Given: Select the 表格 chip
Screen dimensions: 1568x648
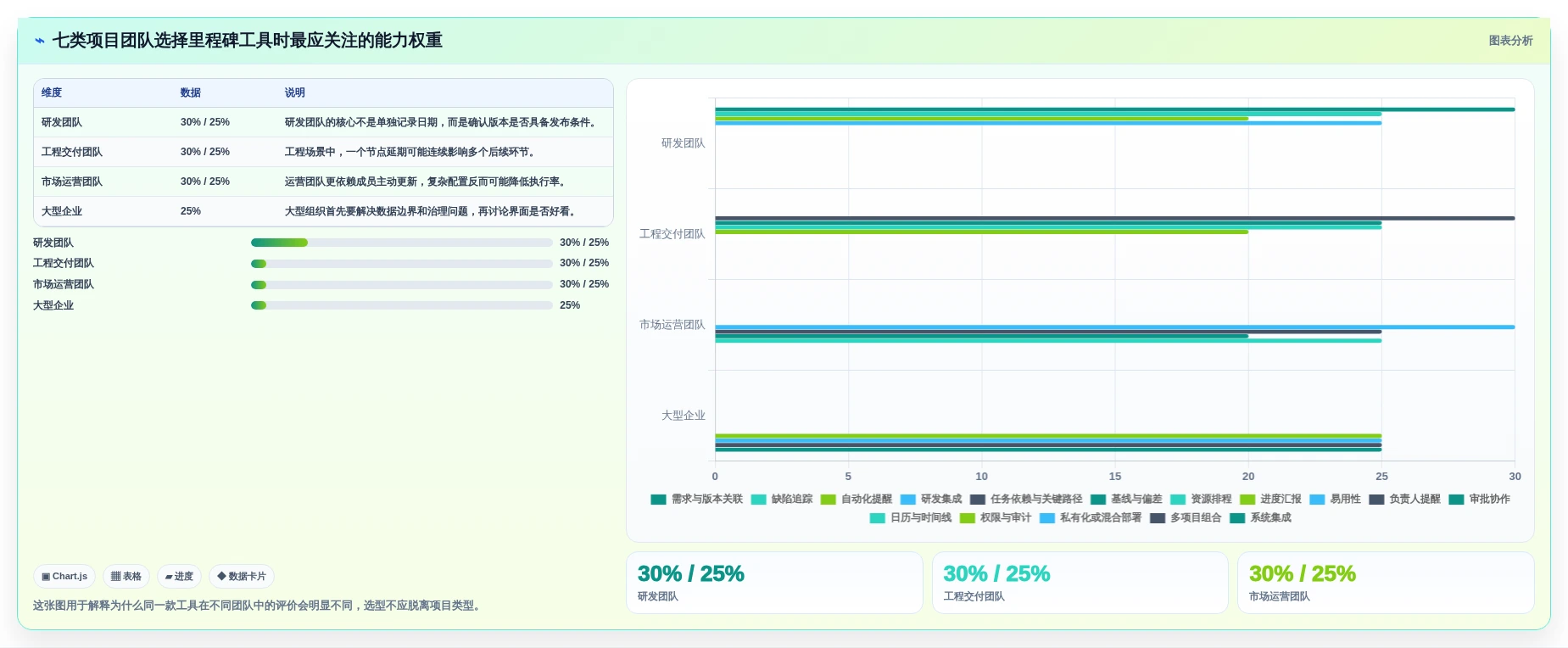Looking at the screenshot, I should click(126, 576).
